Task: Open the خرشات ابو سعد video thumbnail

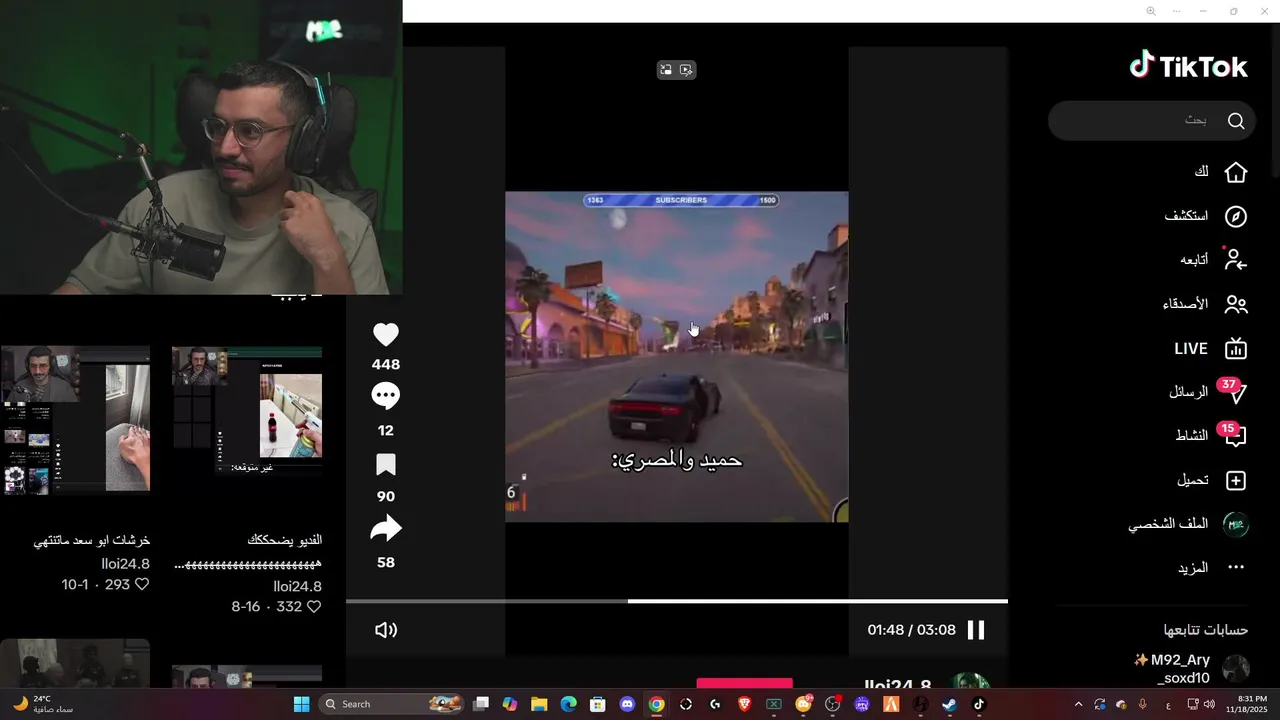Action: (x=75, y=420)
